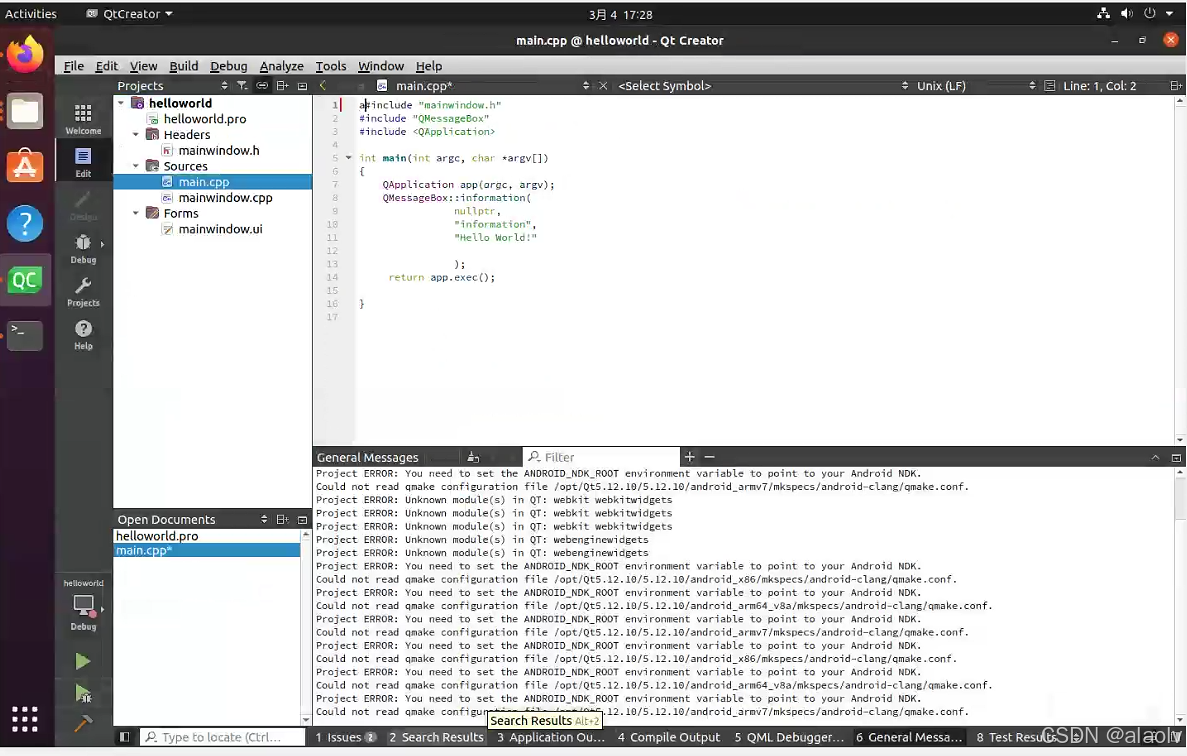Image resolution: width=1187 pixels, height=756 pixels.
Task: Click the Line: 1, Col: 2 indicator
Action: tap(1099, 86)
